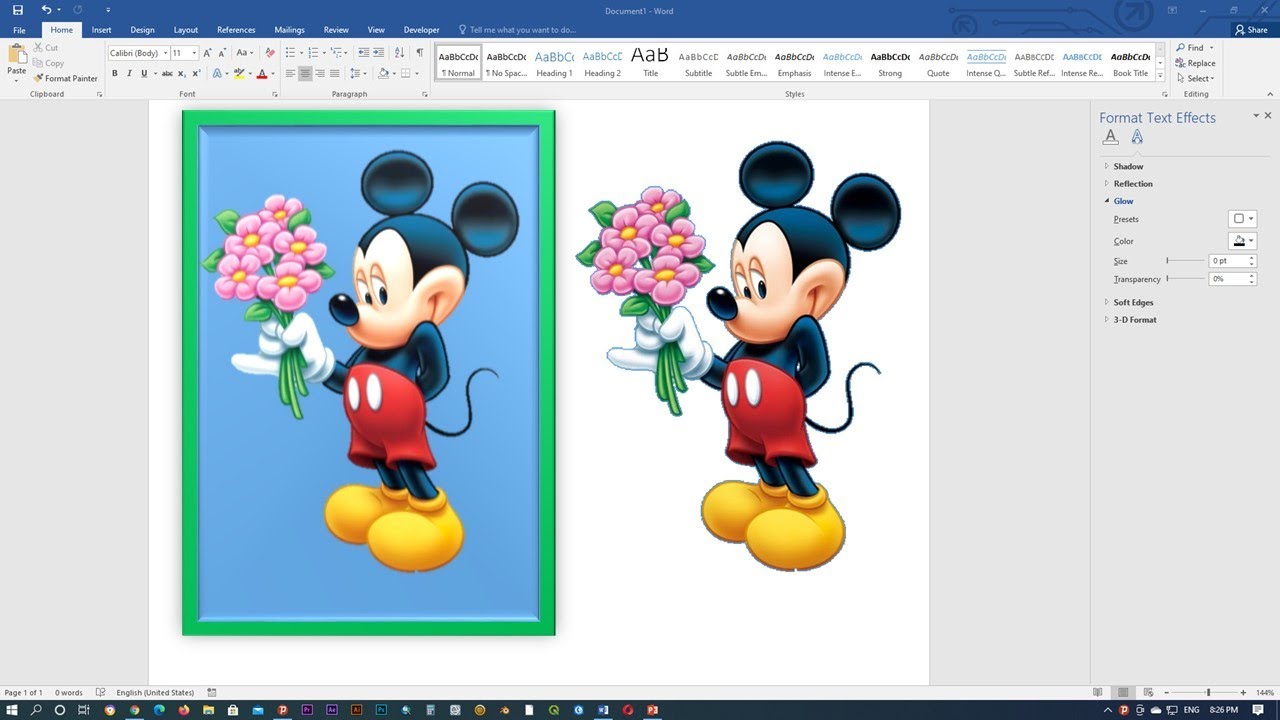Toggle Italic formatting
This screenshot has height=720, width=1280.
[x=129, y=73]
